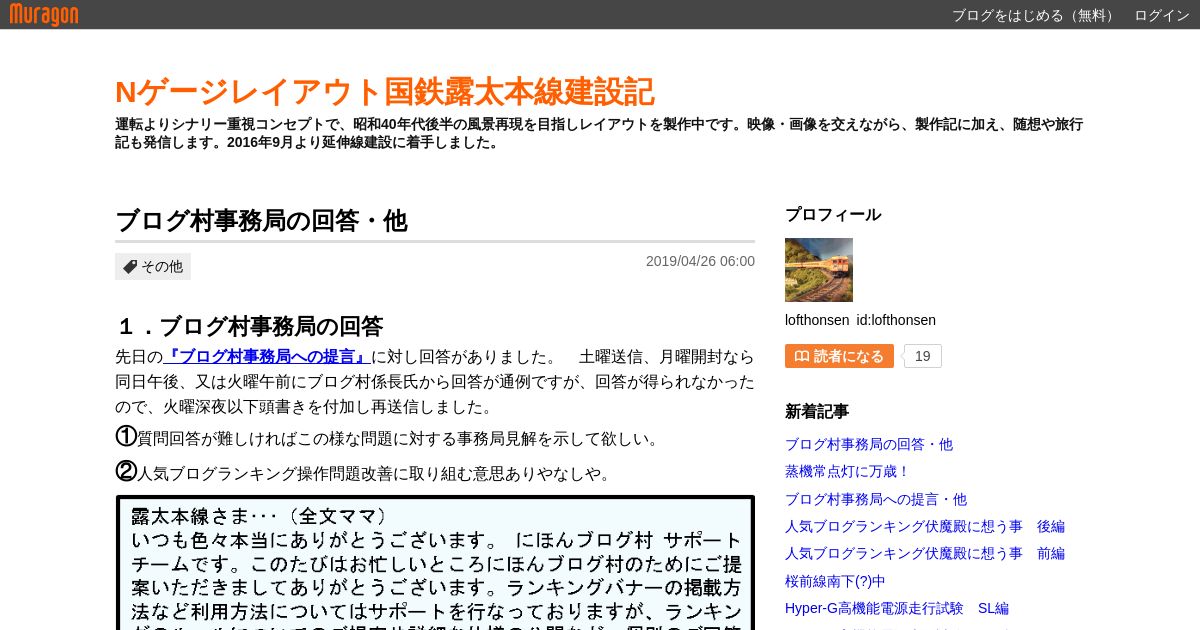Open 人気ブログランキング伏魔殿に想う事 前編
Image resolution: width=1200 pixels, height=630 pixels.
coord(925,553)
